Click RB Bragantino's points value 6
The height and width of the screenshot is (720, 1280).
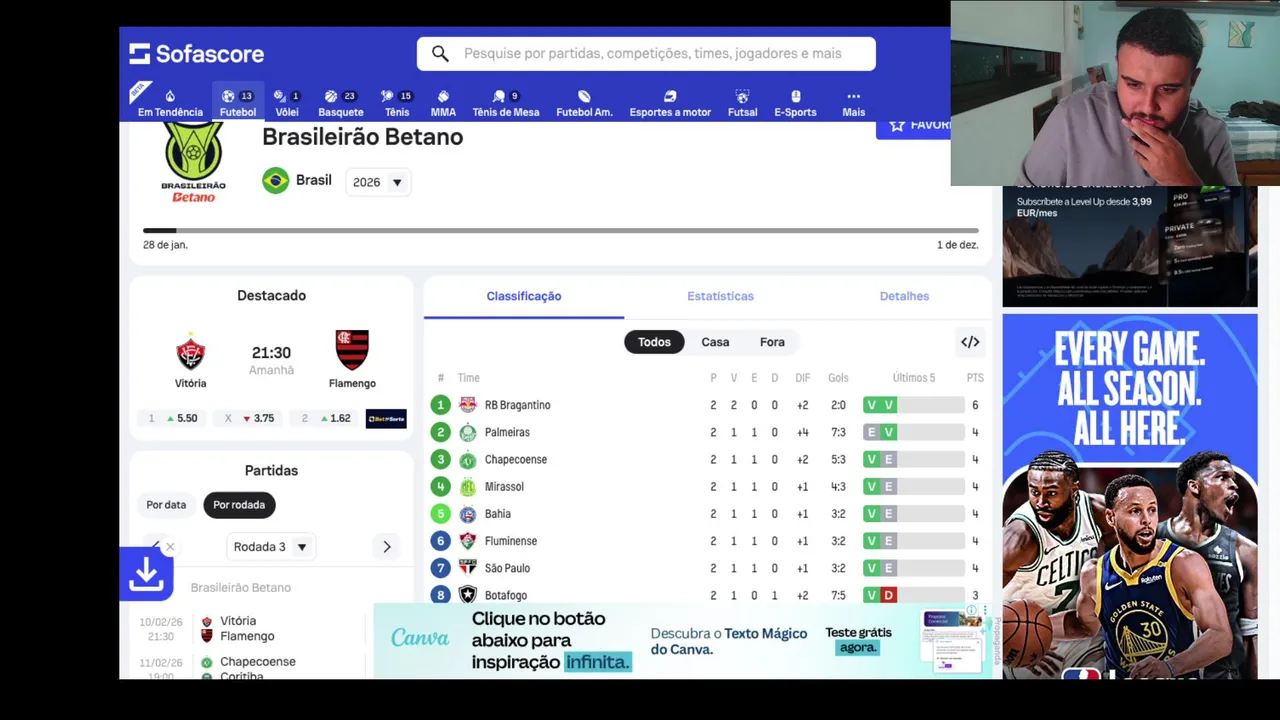tap(975, 405)
